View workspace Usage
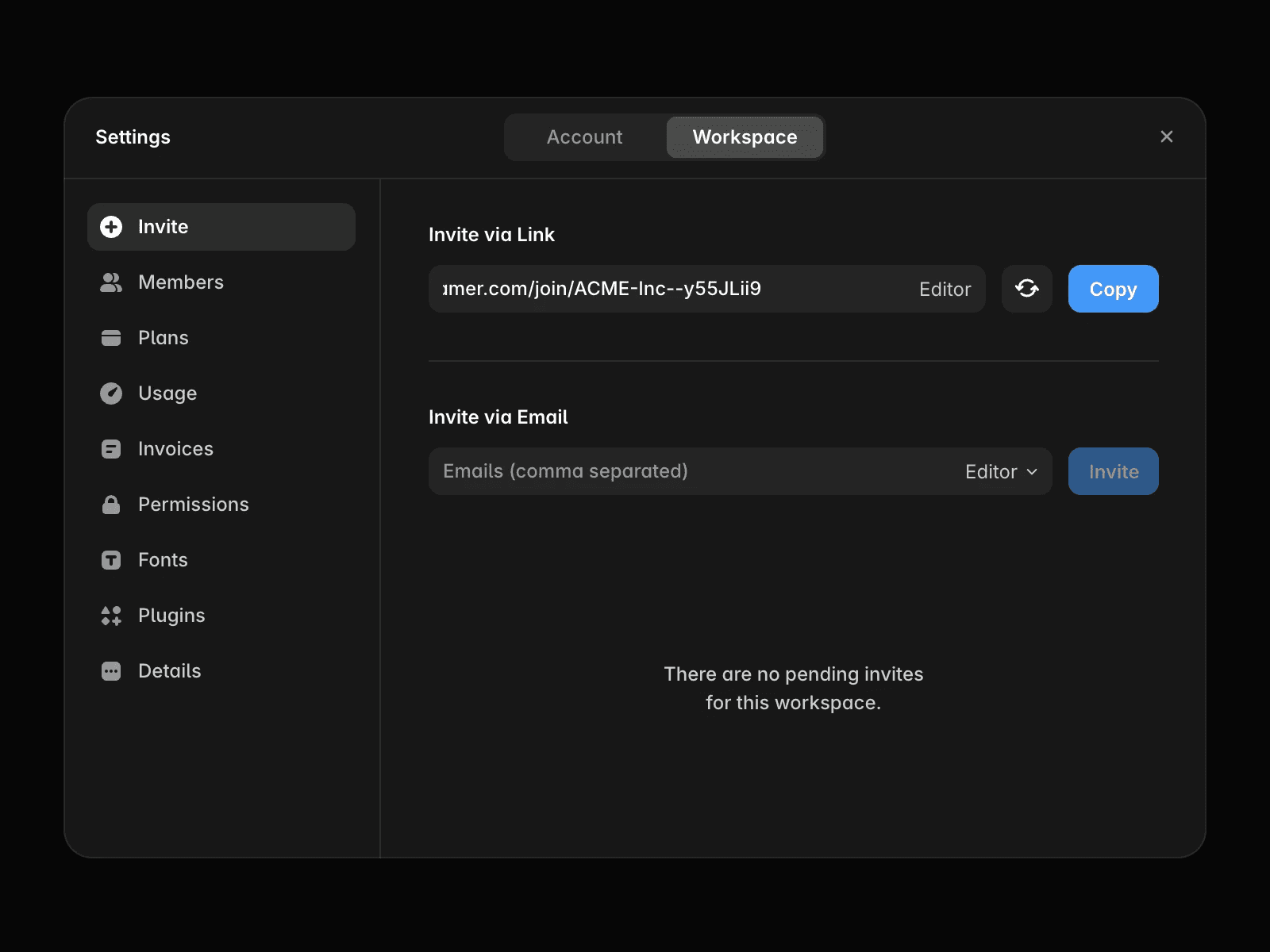The height and width of the screenshot is (952, 1270). click(x=221, y=393)
